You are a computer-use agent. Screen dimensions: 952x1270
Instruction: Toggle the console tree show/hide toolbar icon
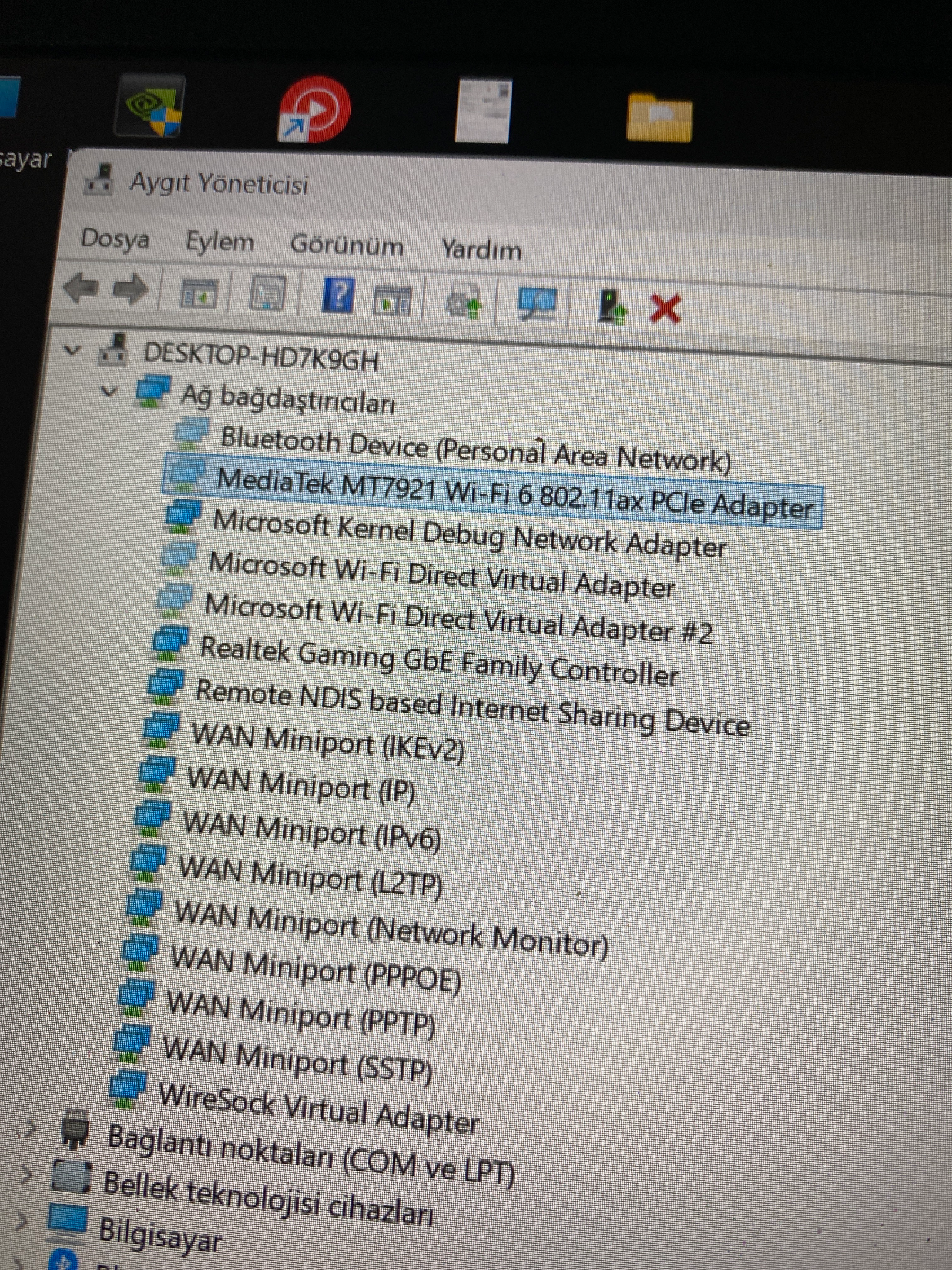pos(198,293)
